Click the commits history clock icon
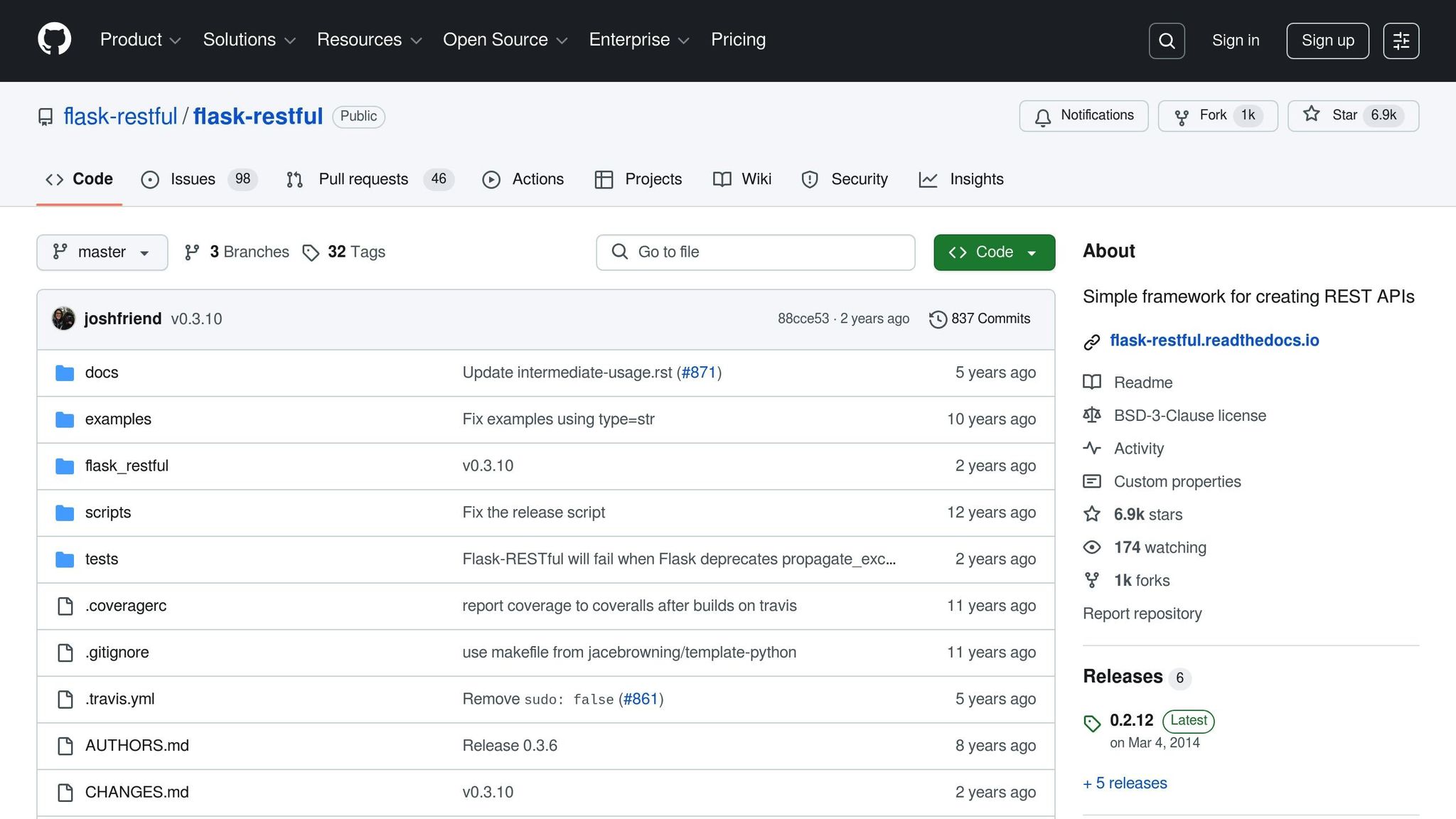Screen dimensions: 1456x819 point(938,319)
